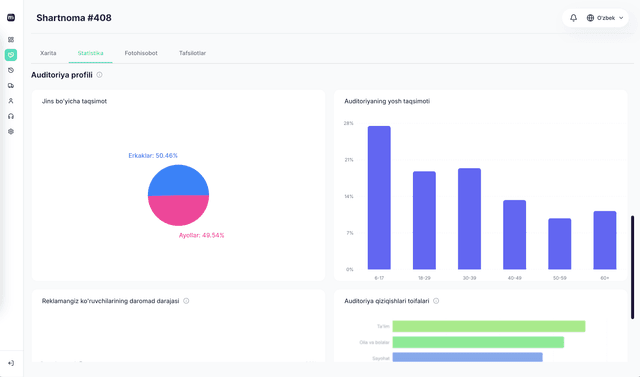640x377 pixels.
Task: Click the Oila va bolalar interest bar
Action: (x=478, y=342)
